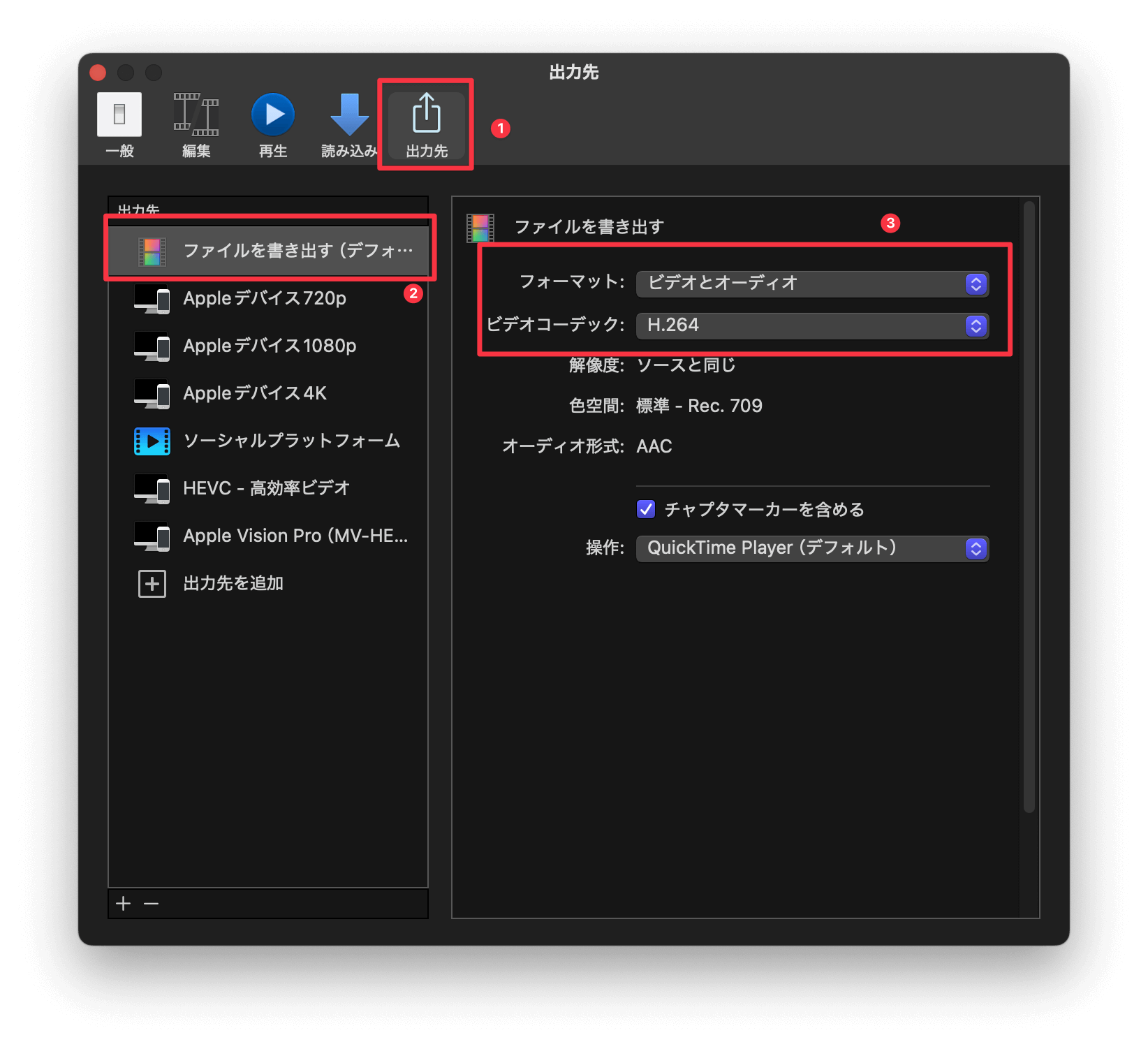The width and height of the screenshot is (1148, 1049).
Task: Click the Appleデバイス720p device icon
Action: coord(152,299)
